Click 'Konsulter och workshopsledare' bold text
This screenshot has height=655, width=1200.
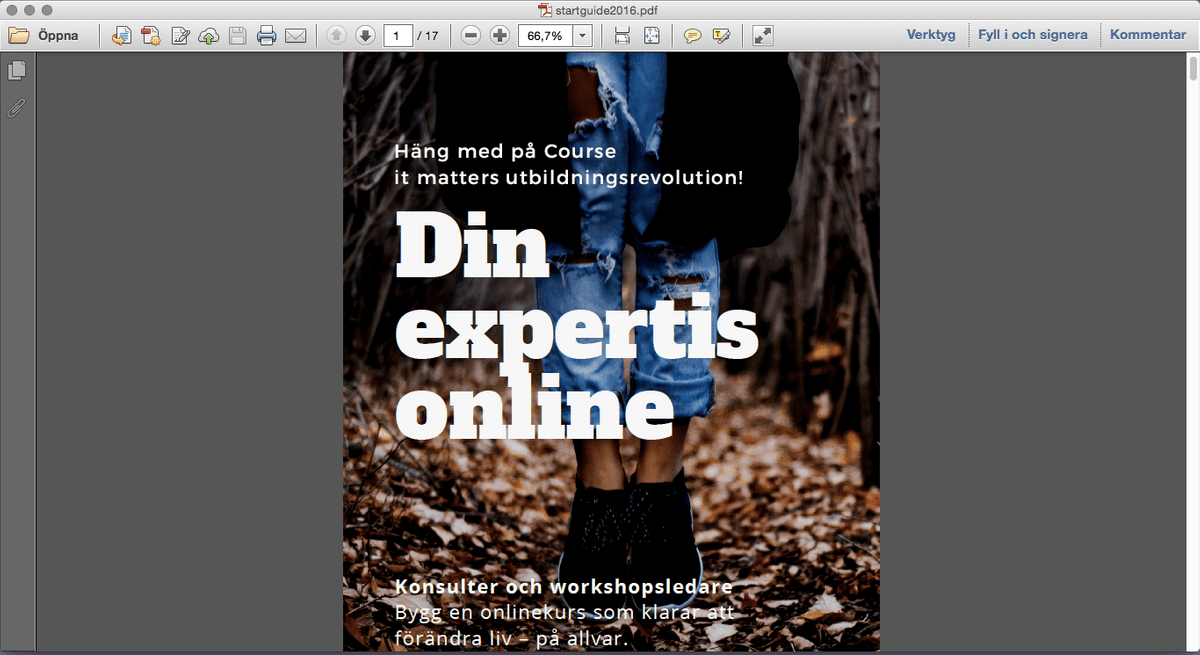pos(564,587)
